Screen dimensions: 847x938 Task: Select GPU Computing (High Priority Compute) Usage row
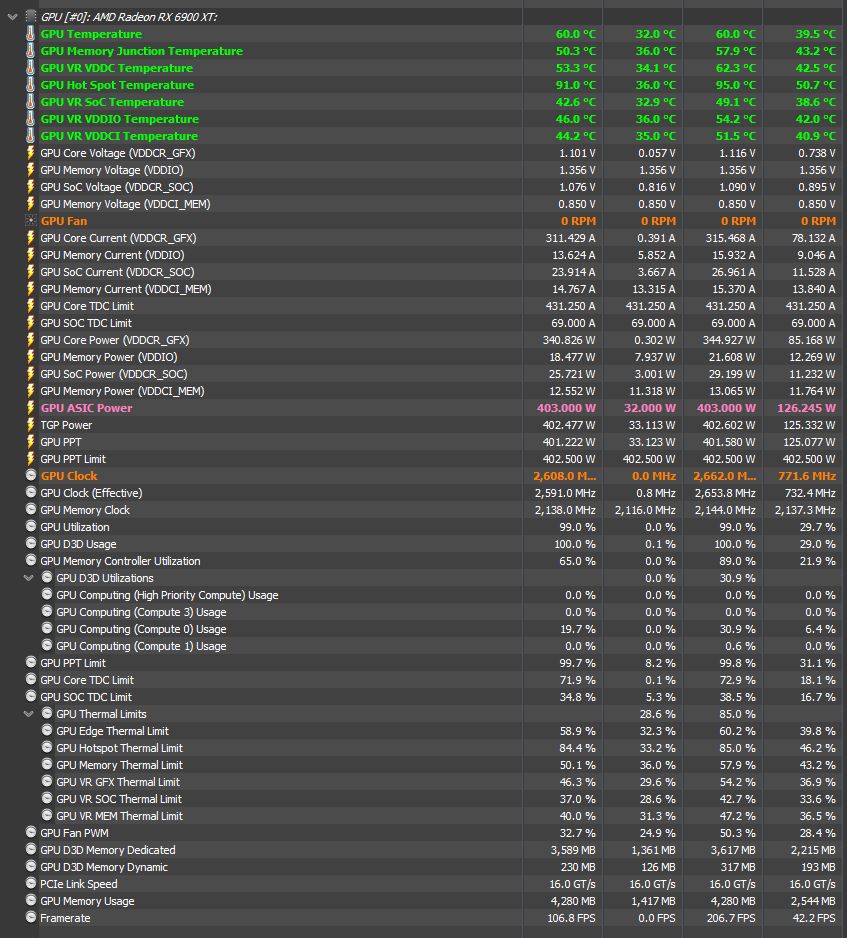click(167, 595)
